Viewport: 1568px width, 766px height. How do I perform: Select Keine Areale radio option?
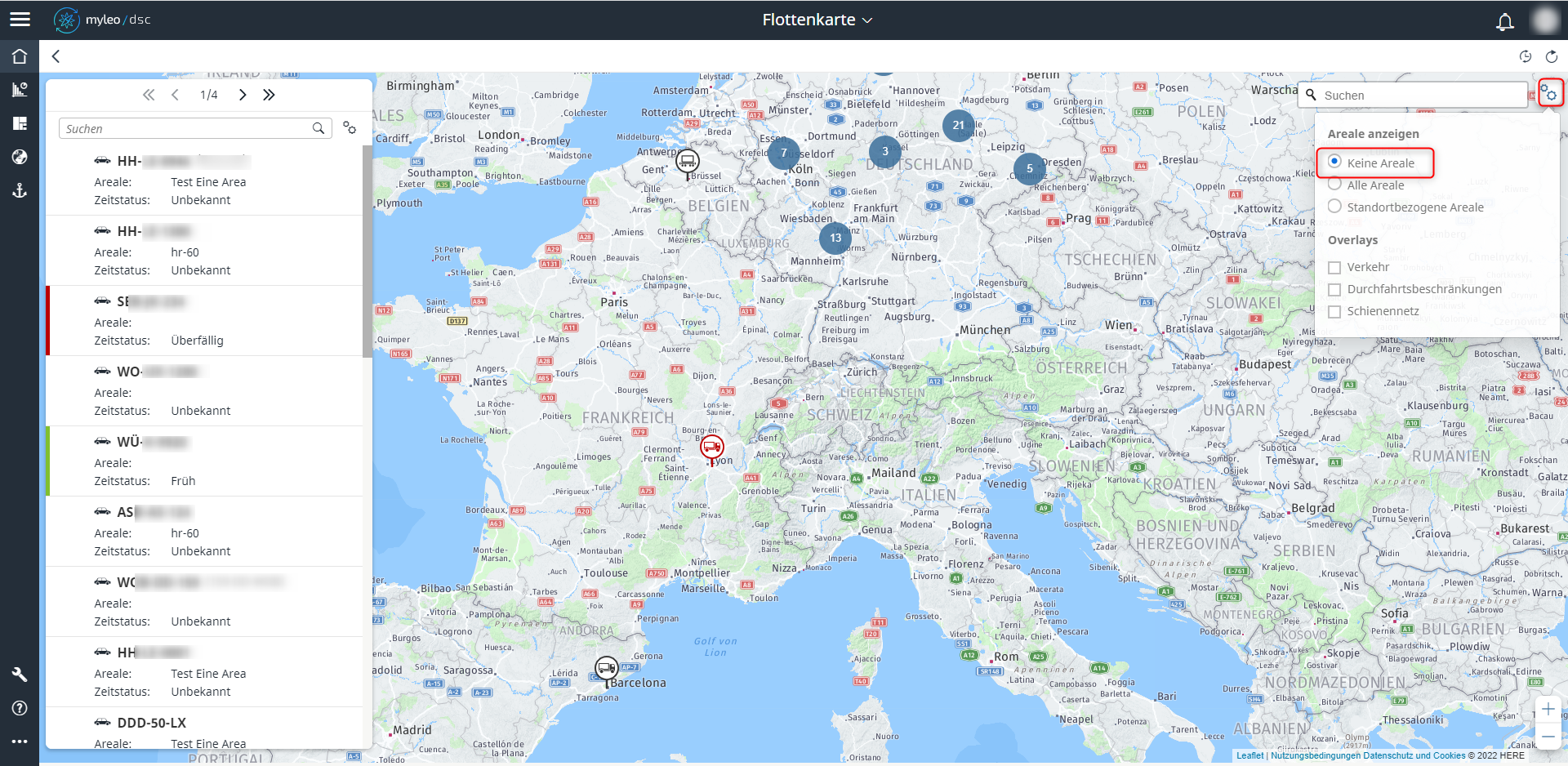pos(1334,162)
